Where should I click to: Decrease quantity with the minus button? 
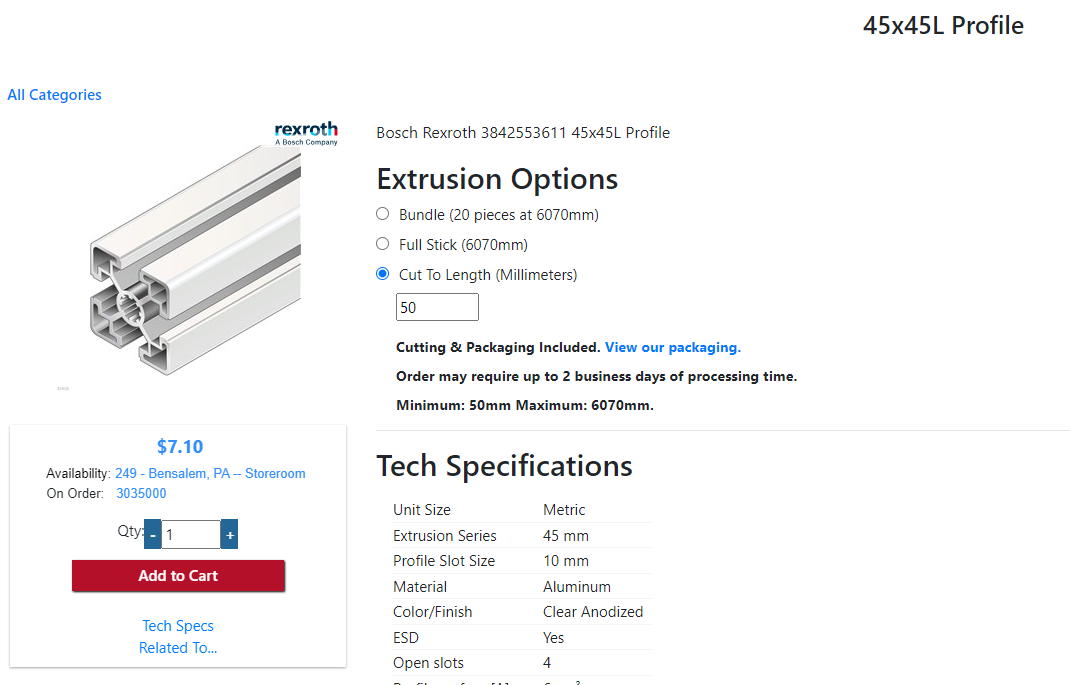point(152,535)
